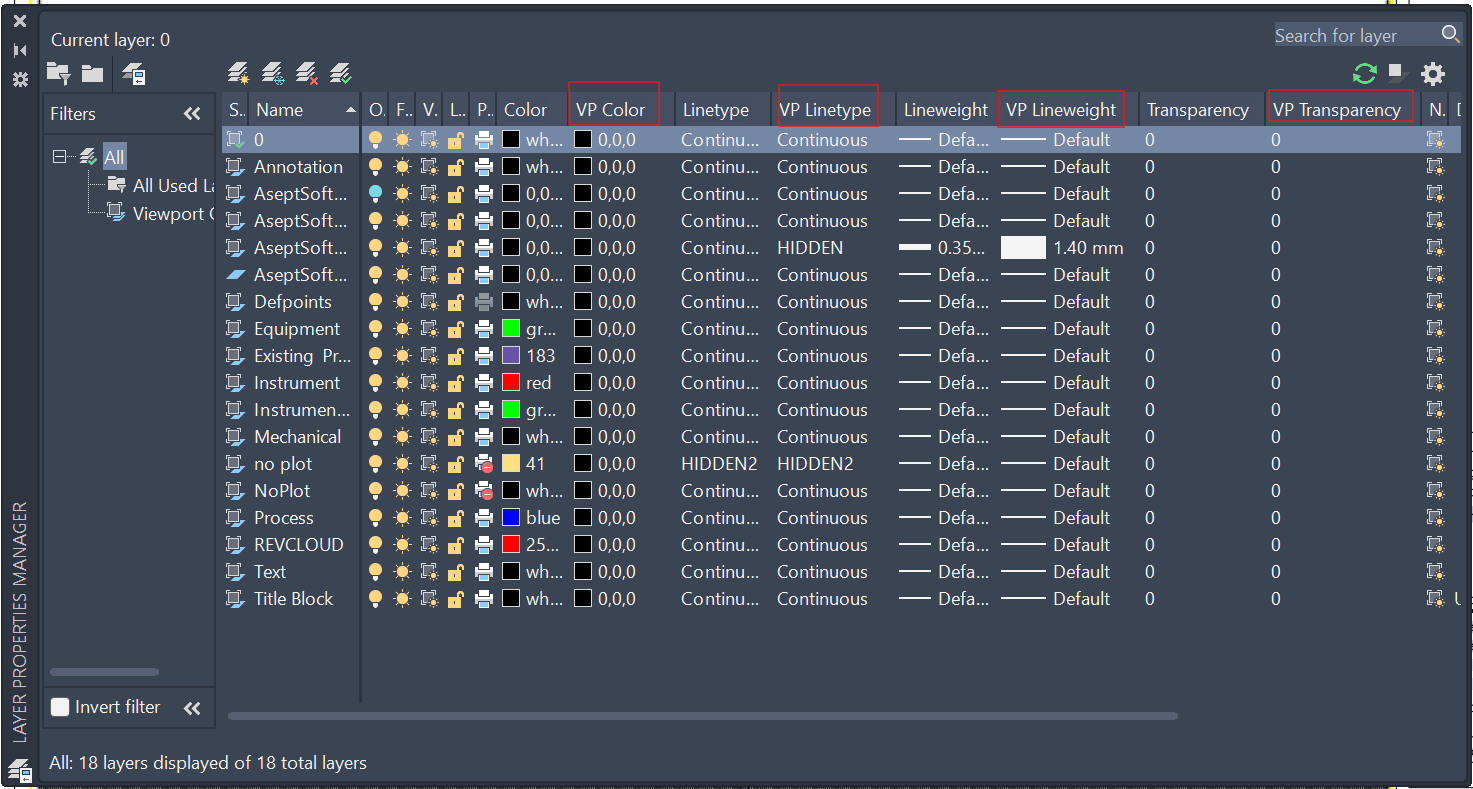Click the green Refresh icon
Screen dimensions: 1473x789
(x=1364, y=73)
